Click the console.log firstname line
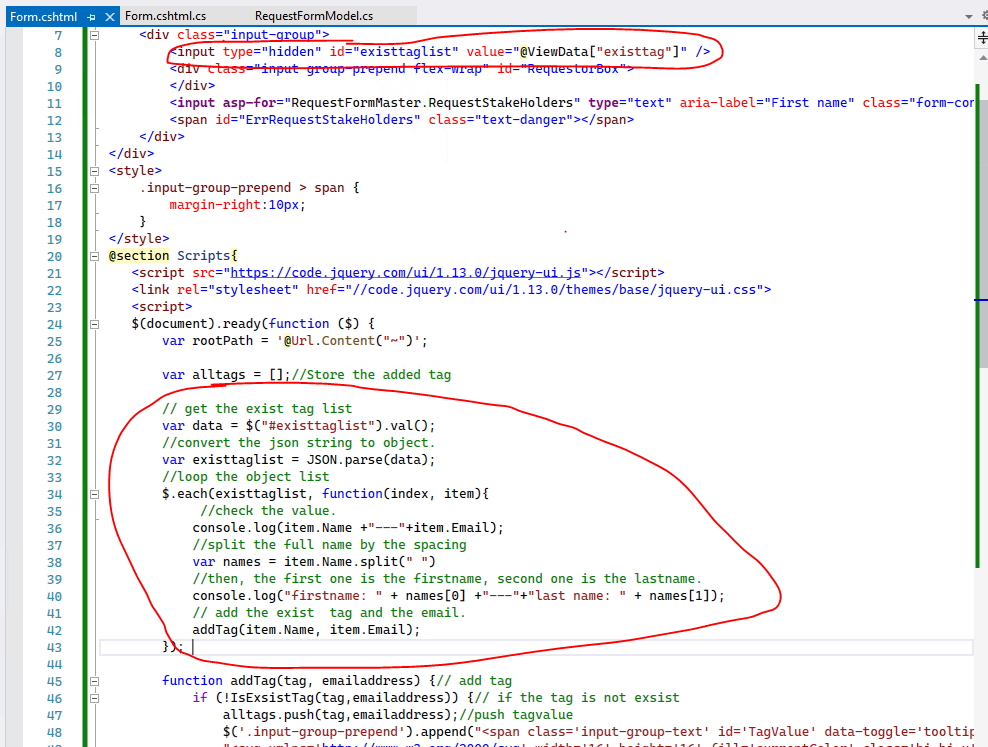 (459, 596)
